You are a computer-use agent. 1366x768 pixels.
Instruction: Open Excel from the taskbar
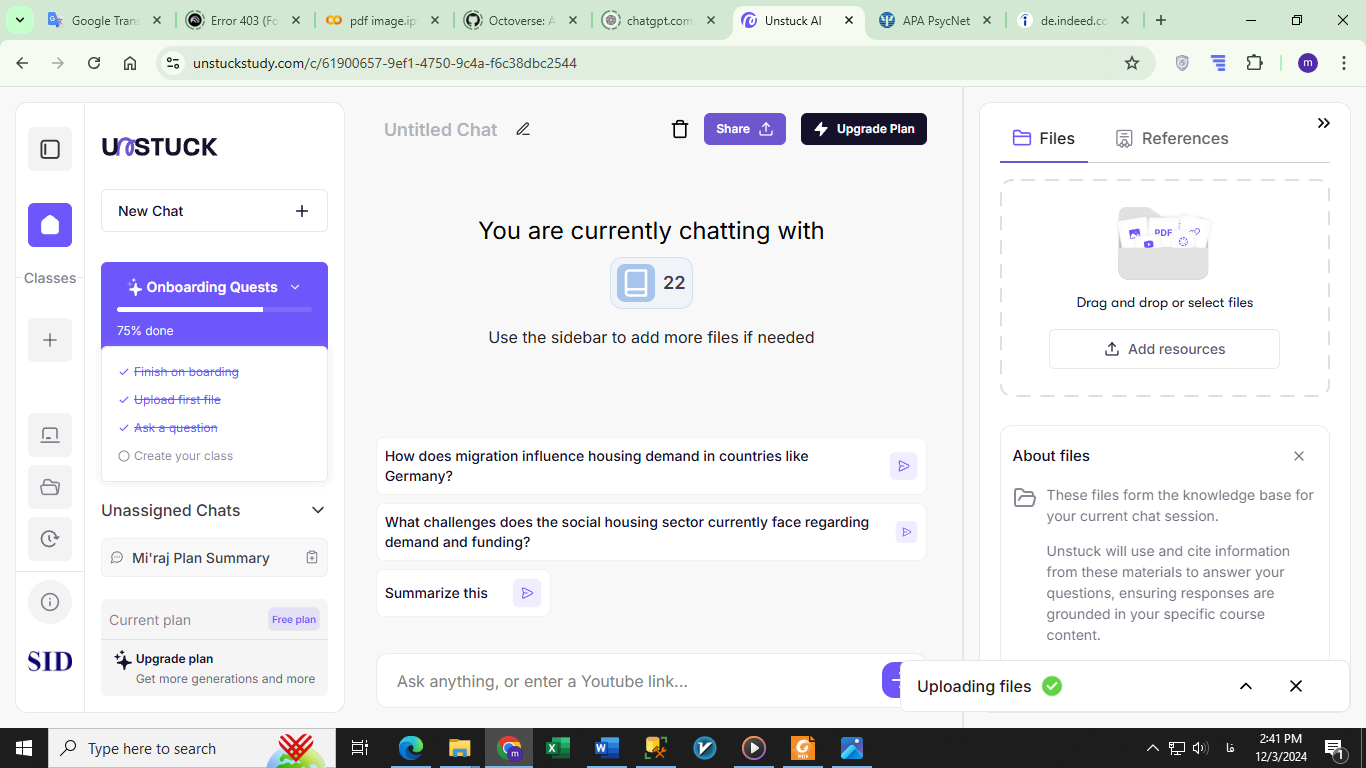(557, 748)
